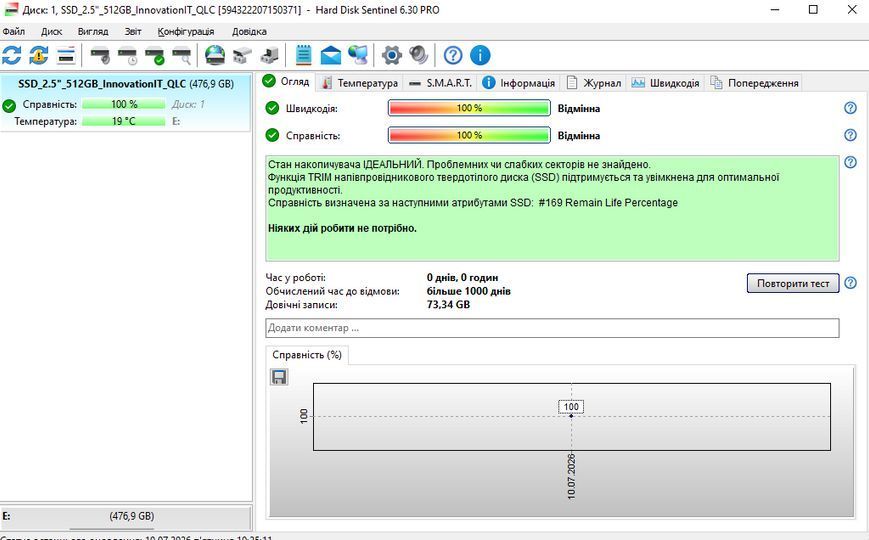Click the drive and computer toolbar icon
Image resolution: width=869 pixels, height=540 pixels.
click(269, 55)
